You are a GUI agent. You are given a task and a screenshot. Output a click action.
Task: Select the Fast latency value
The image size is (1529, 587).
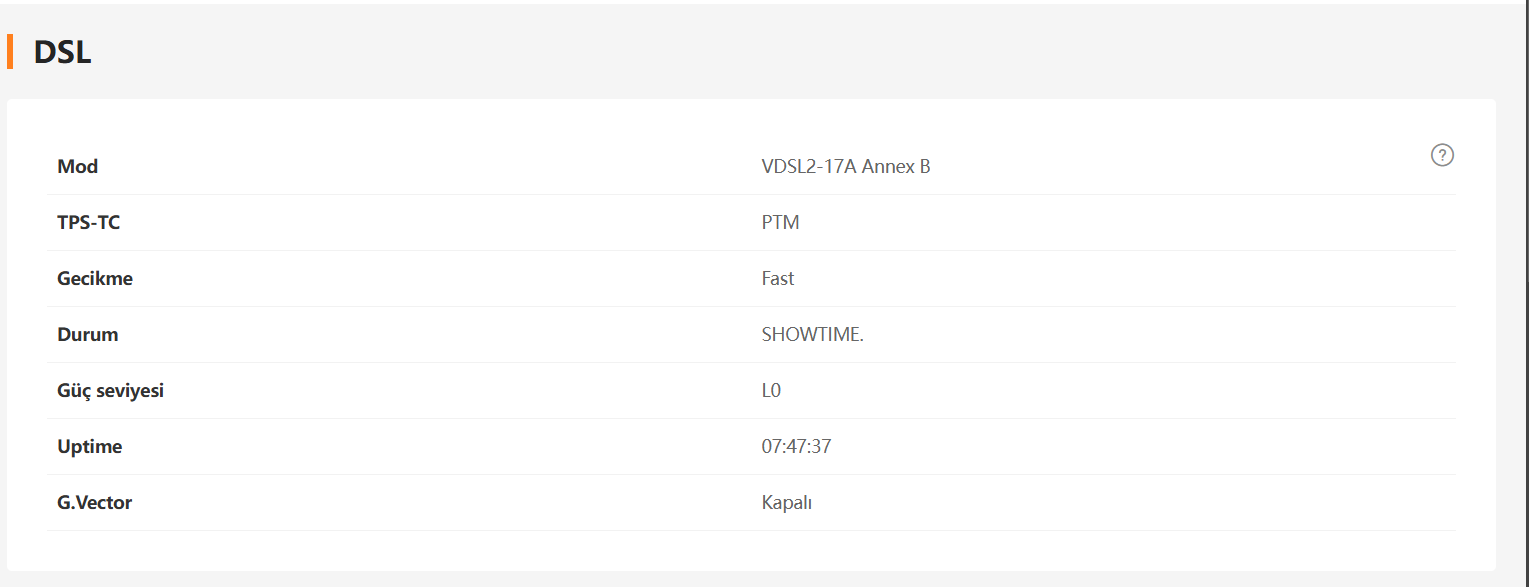click(777, 279)
